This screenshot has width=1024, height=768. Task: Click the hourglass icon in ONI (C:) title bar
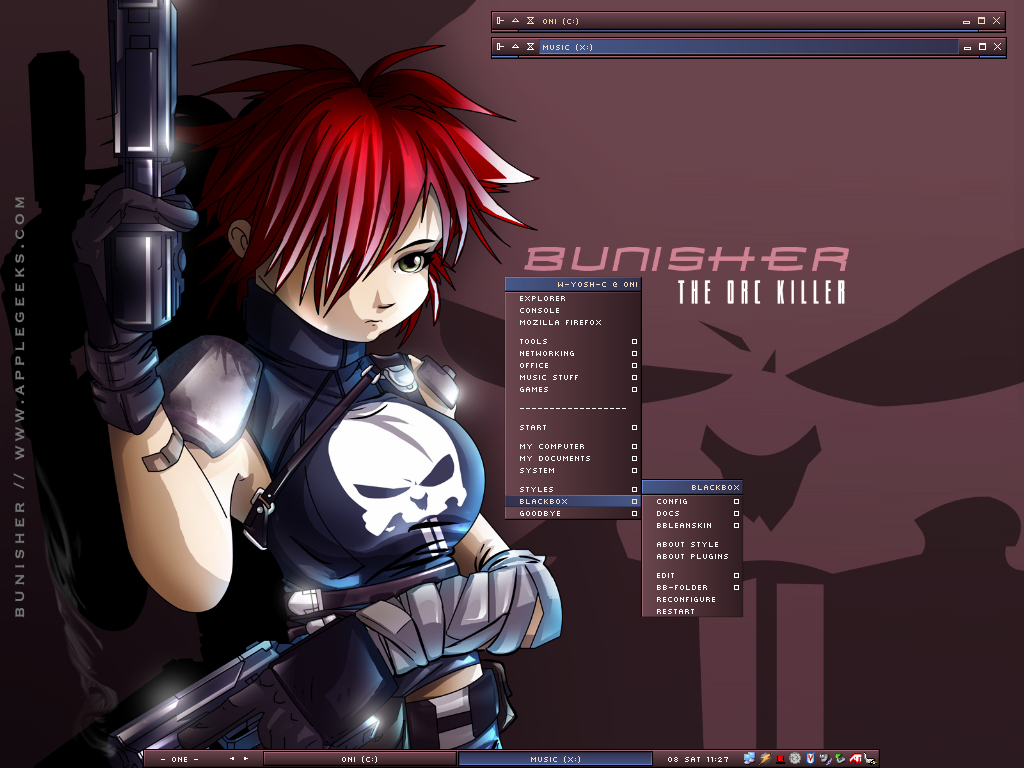(x=530, y=21)
